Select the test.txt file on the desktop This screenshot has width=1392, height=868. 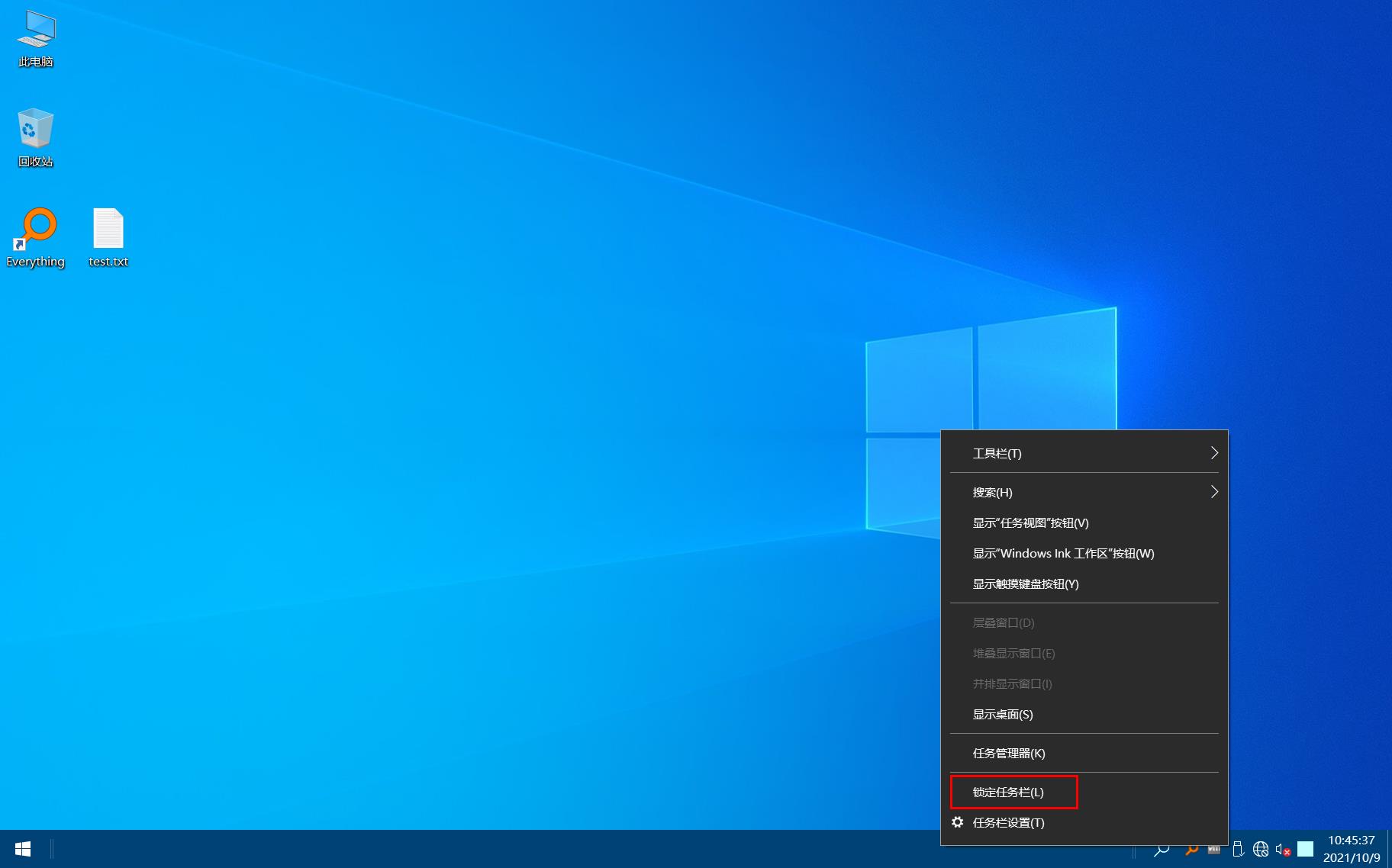coord(108,237)
